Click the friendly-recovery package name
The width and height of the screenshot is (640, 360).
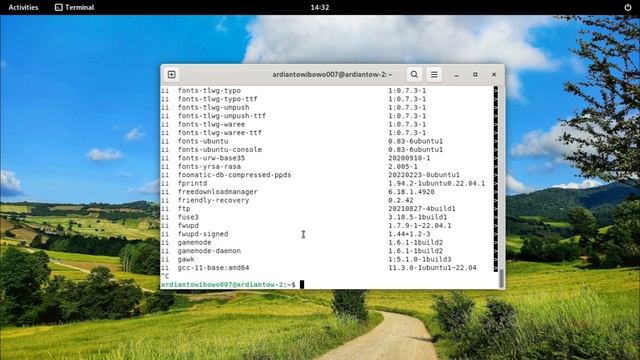[x=213, y=200]
